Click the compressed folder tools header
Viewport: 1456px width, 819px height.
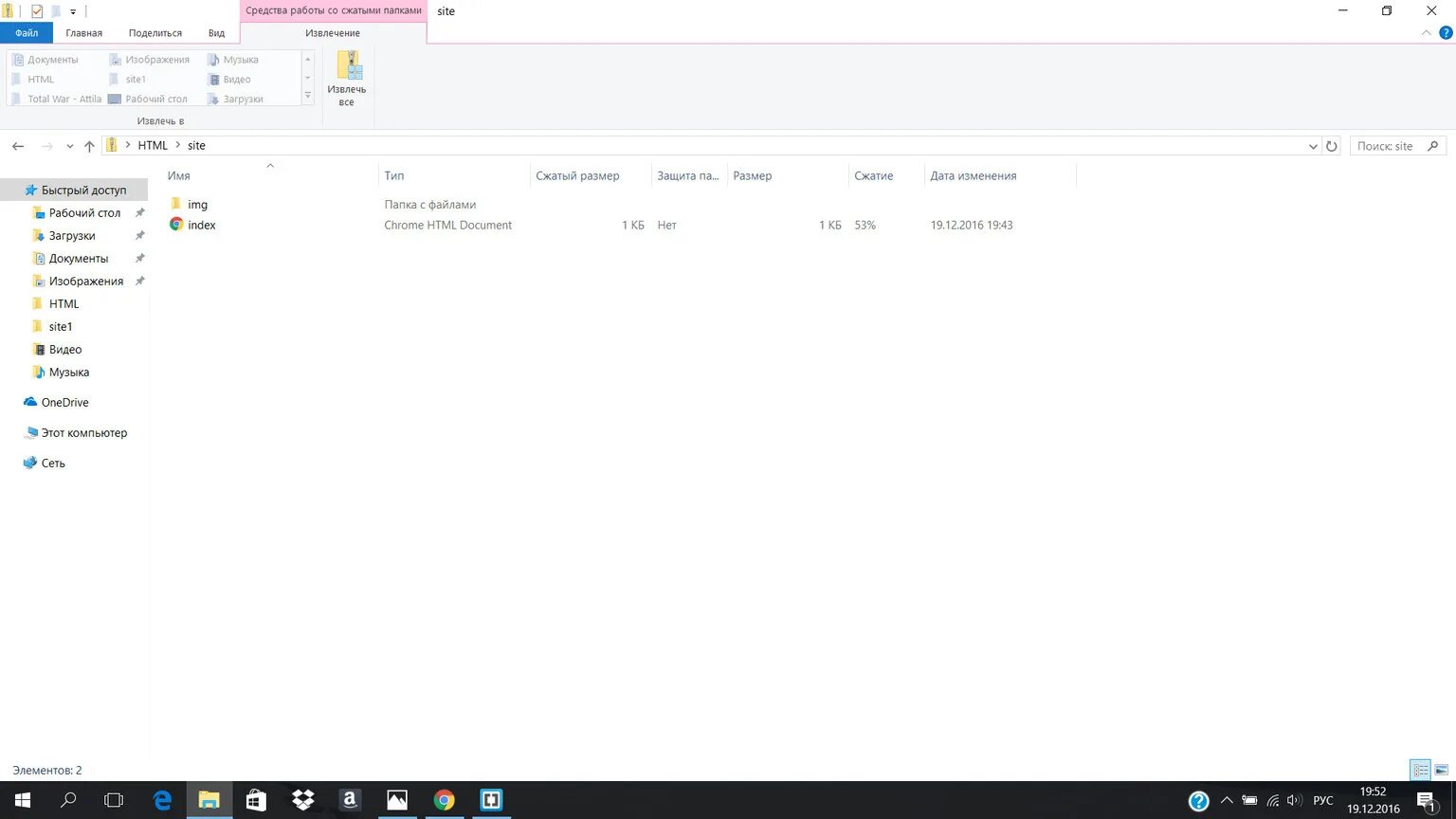334,10
